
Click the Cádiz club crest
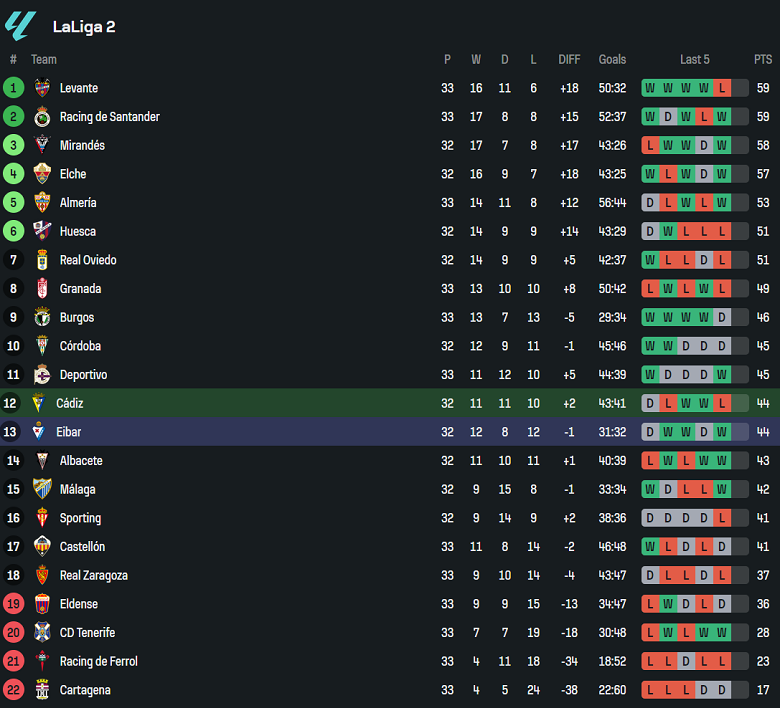(39, 403)
